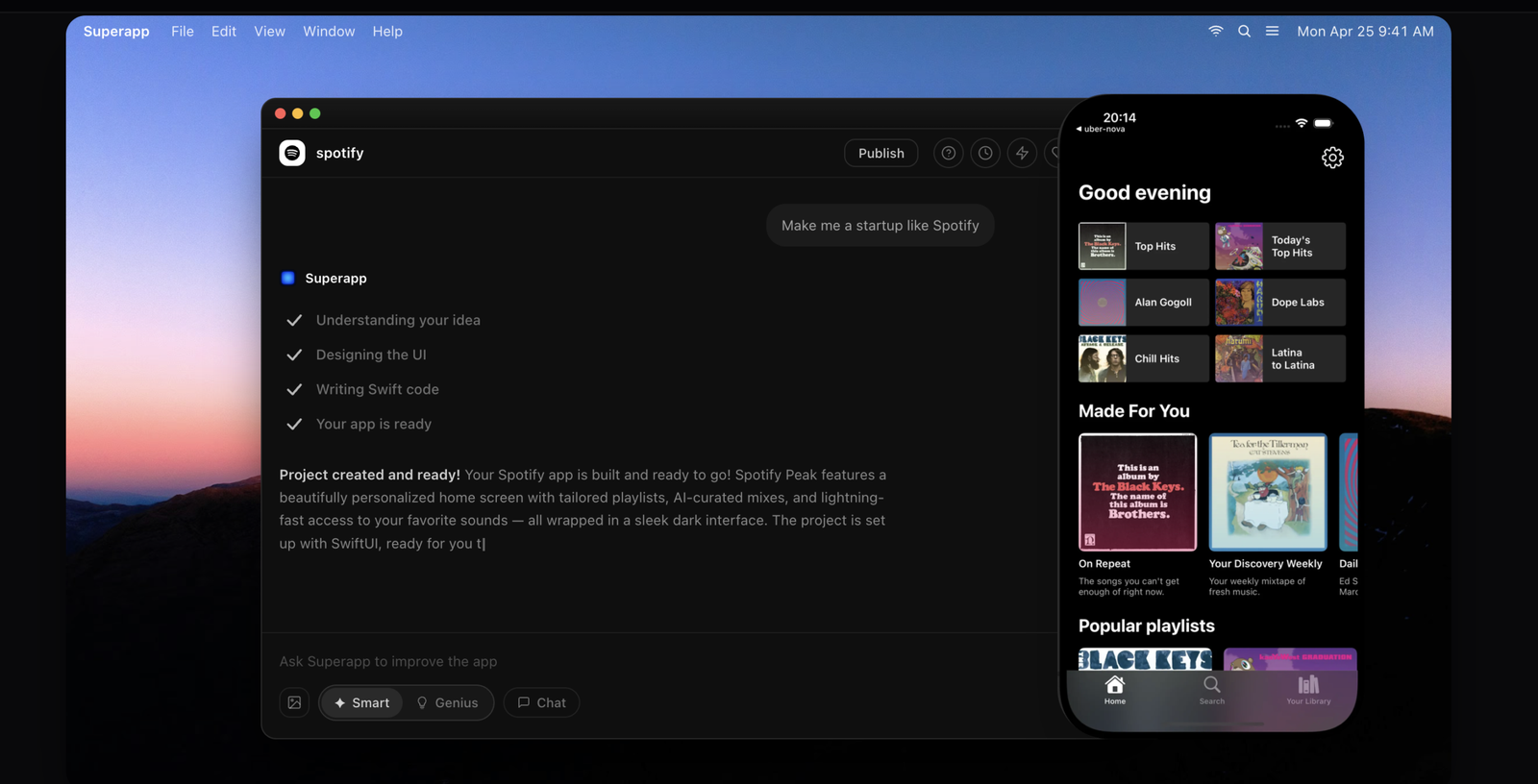Screen dimensions: 1538x784
Task: Open the Black Keys cover under Popular playlists
Action: coord(1145,659)
